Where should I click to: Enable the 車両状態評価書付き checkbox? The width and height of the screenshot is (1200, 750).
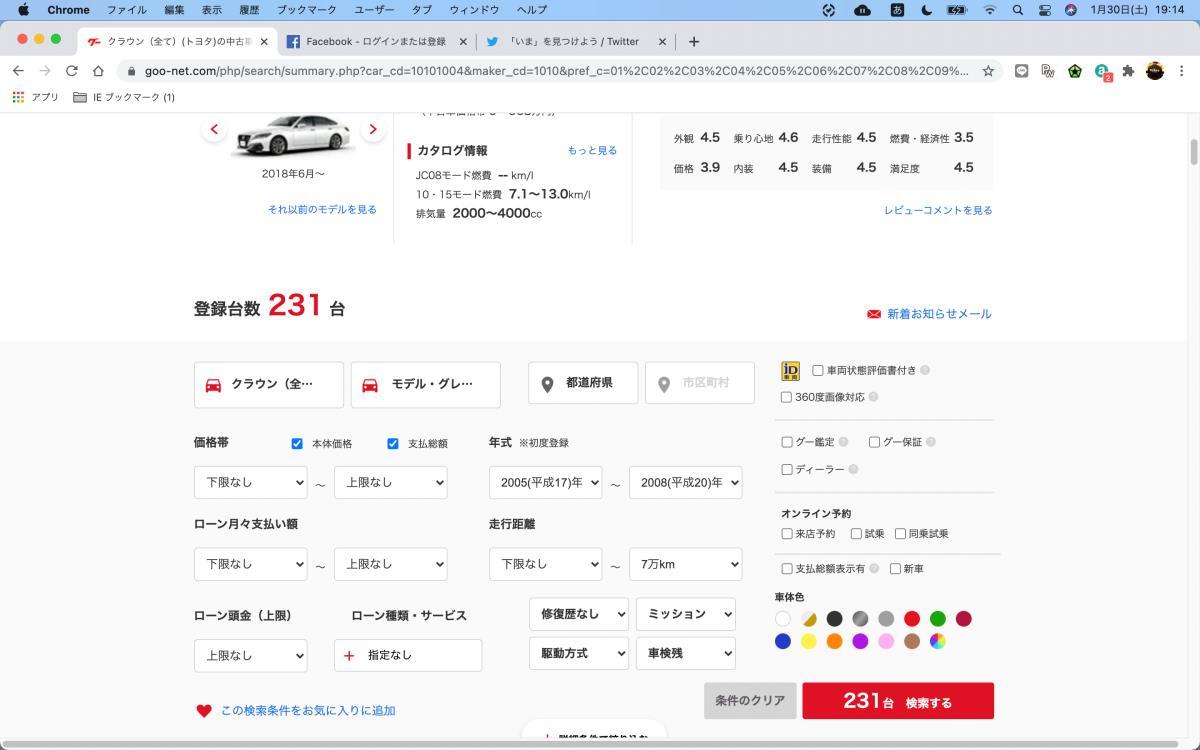(818, 370)
